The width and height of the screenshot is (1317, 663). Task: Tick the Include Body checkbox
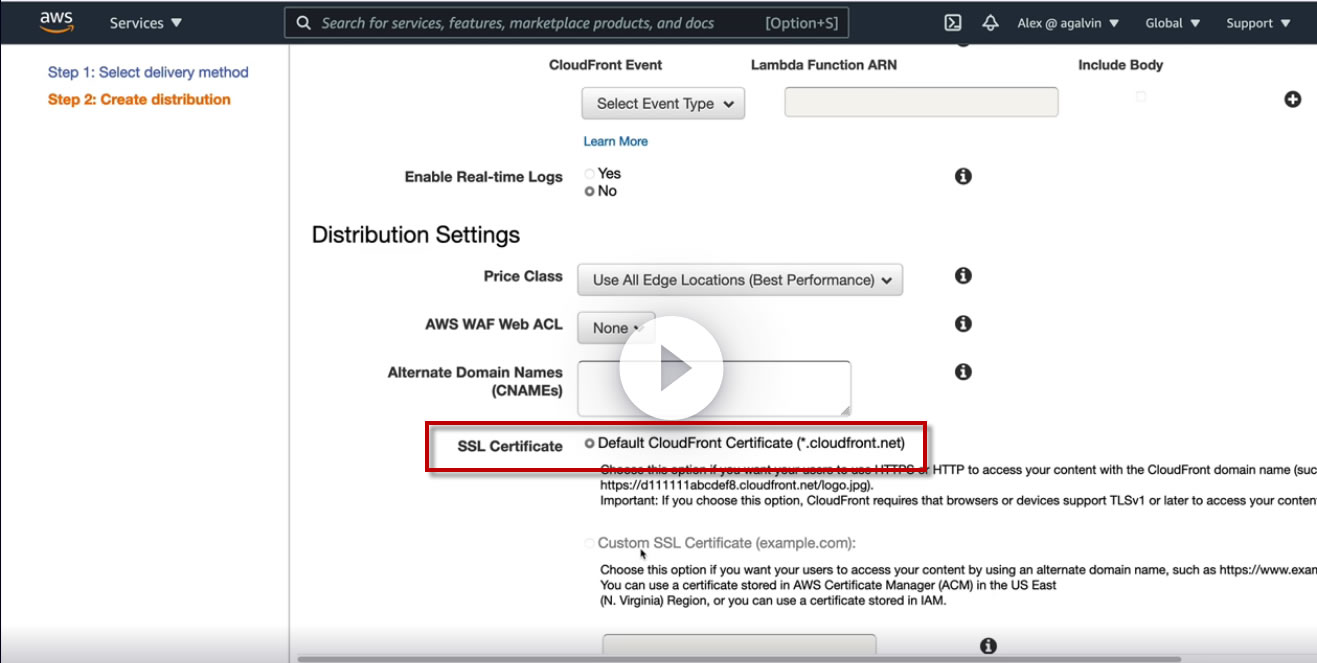1141,97
